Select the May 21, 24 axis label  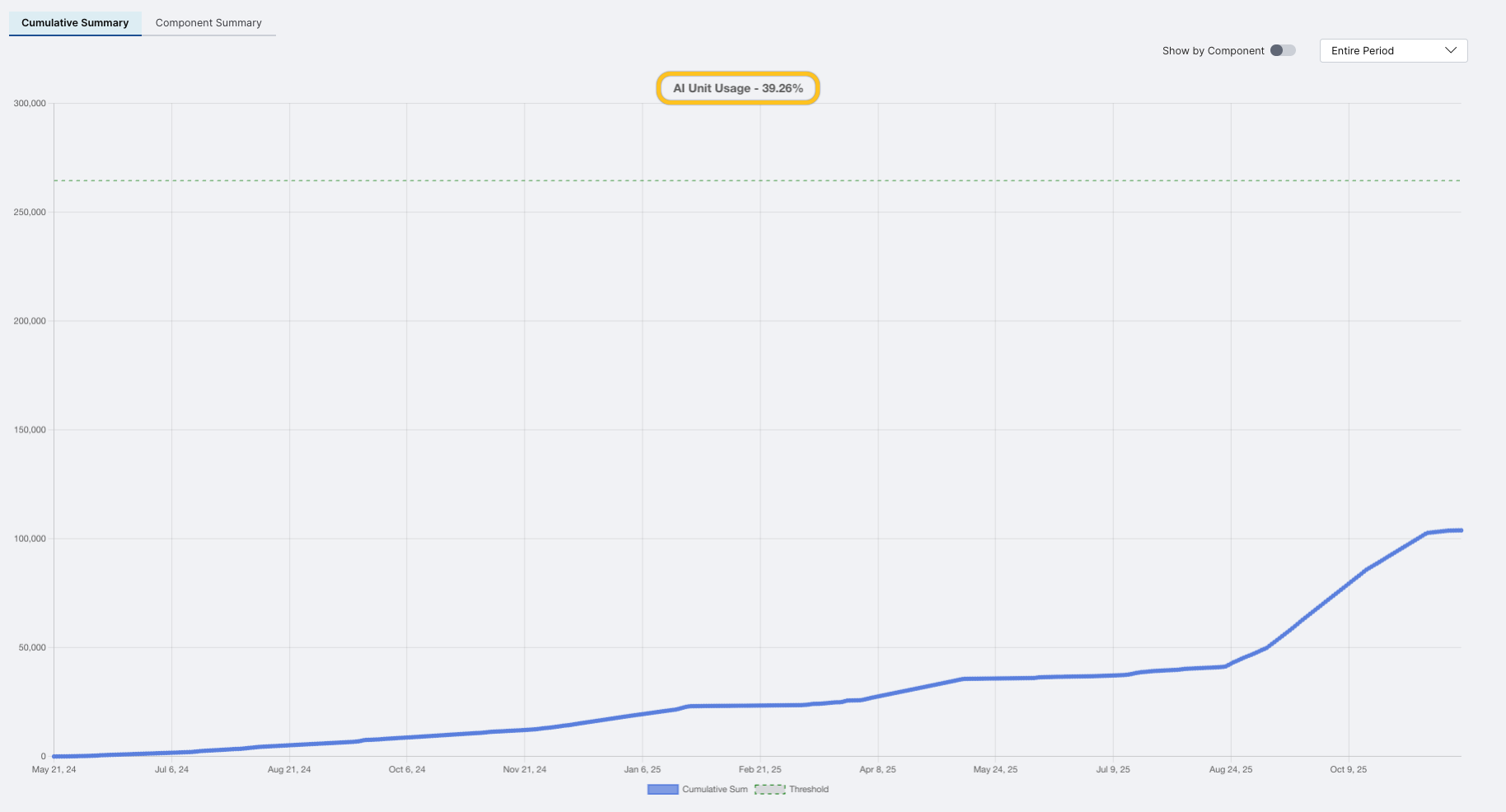pos(54,769)
